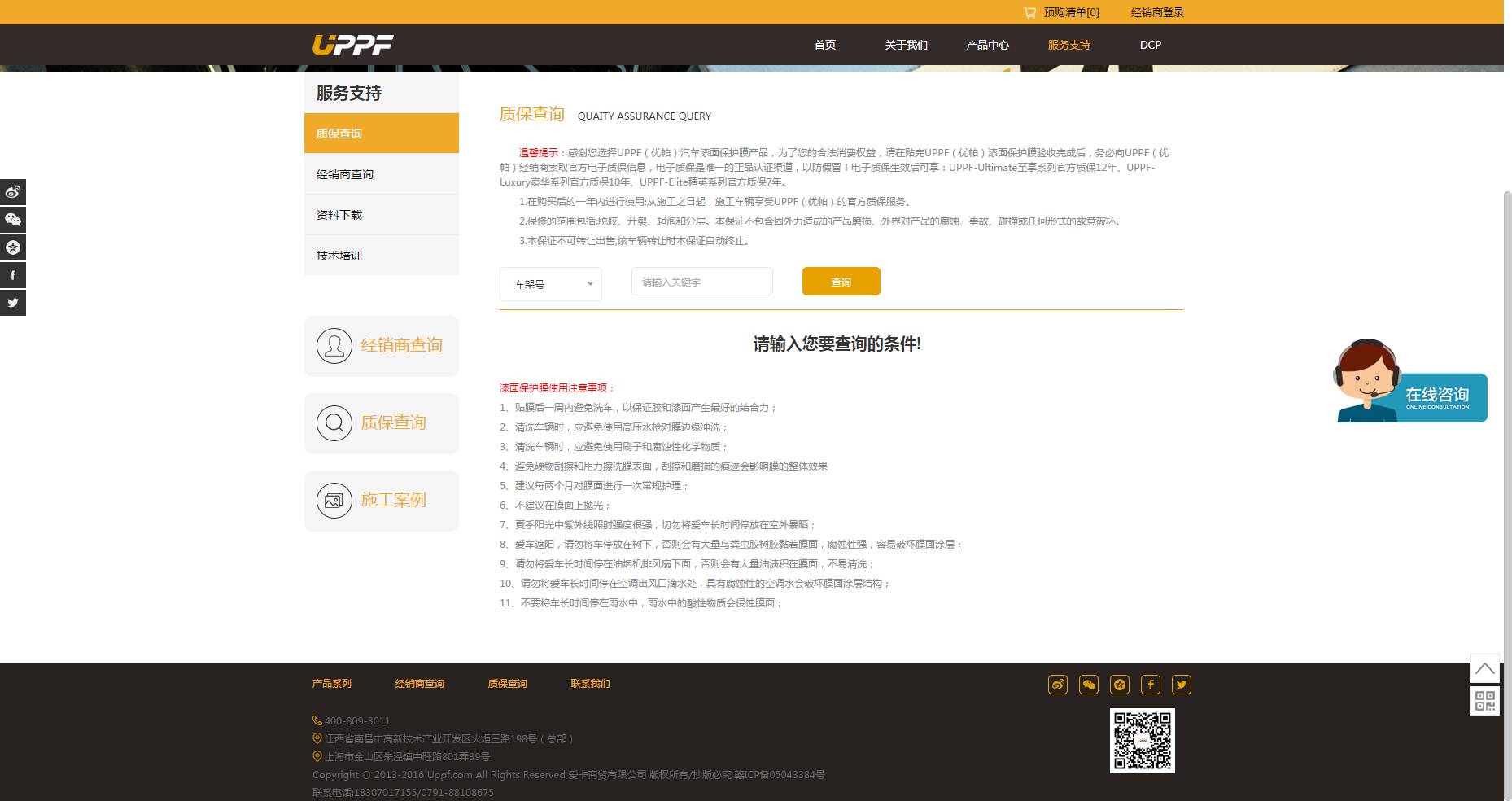Click the WeChat icon in the left floating sidebar

(13, 220)
